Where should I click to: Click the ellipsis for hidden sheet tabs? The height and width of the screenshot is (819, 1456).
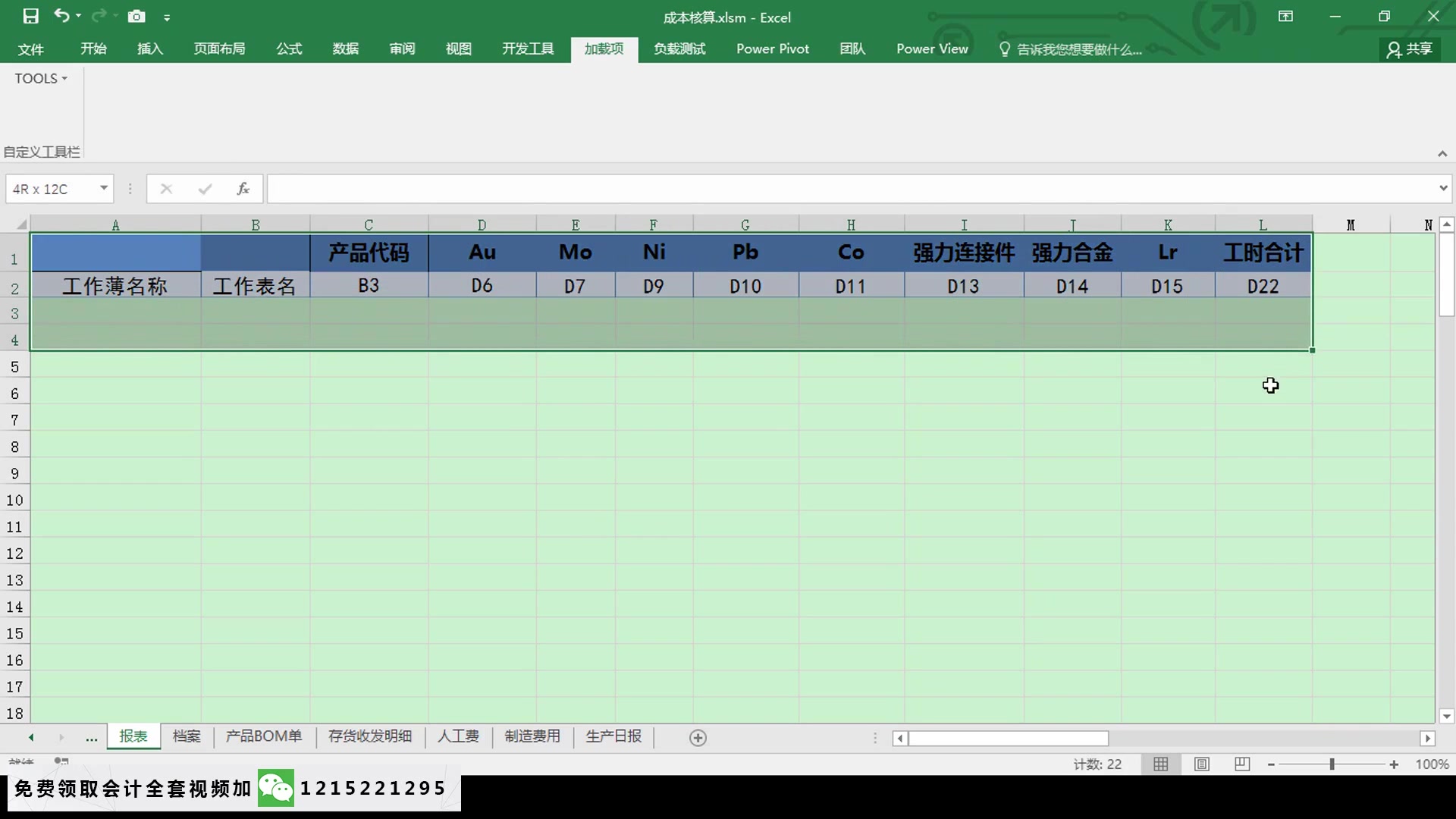coord(91,738)
